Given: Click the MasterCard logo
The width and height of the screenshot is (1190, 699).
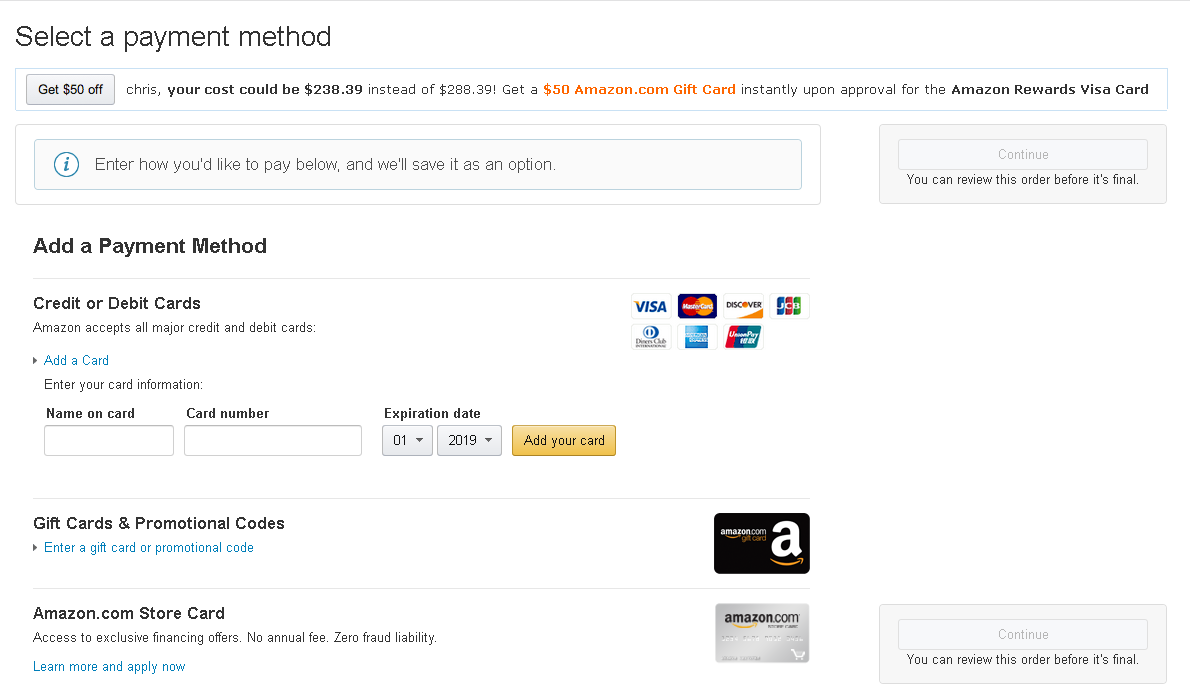Looking at the screenshot, I should pyautogui.click(x=697, y=306).
